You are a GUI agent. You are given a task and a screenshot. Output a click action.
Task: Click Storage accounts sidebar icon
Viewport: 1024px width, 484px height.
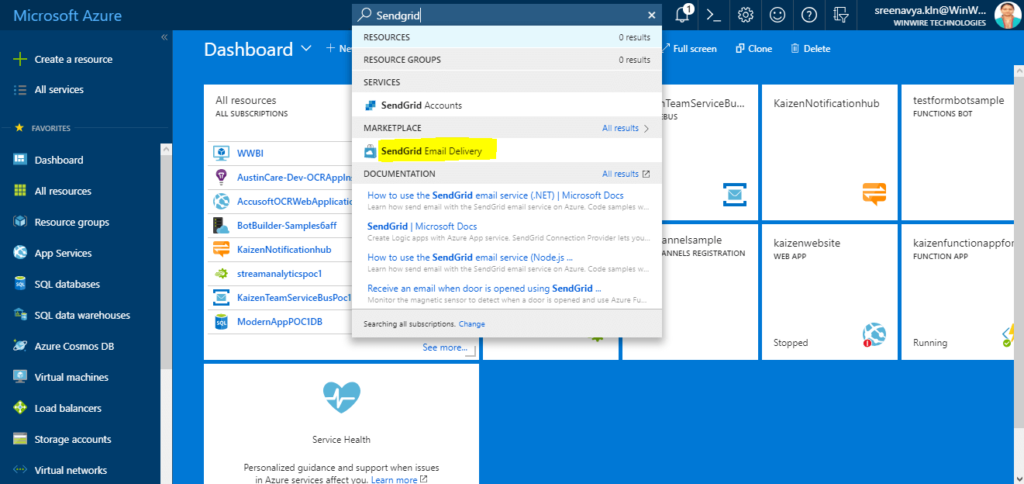(x=20, y=440)
